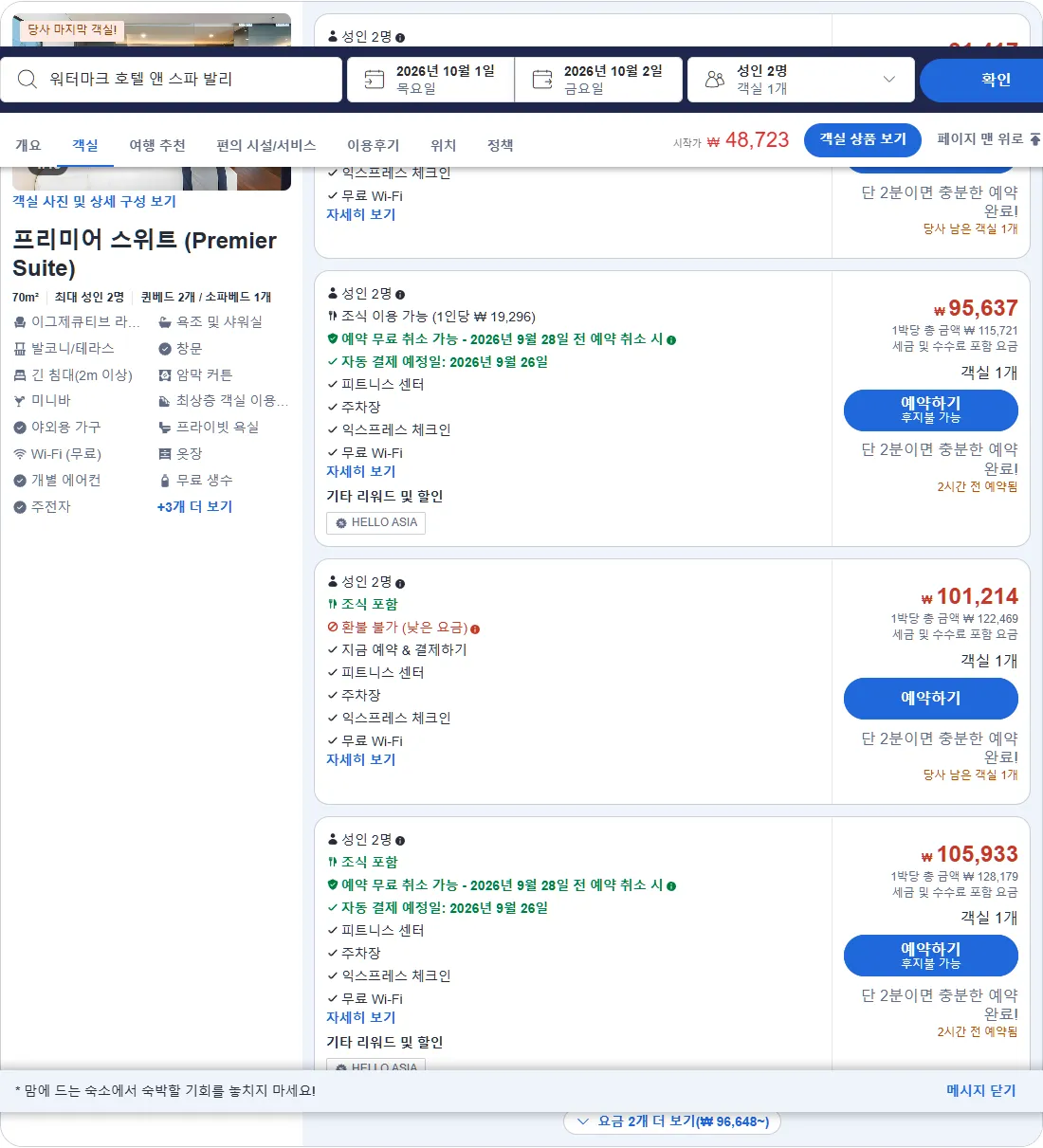Image resolution: width=1043 pixels, height=1148 pixels.
Task: Expand +3개 더 보기 amenities
Action: pyautogui.click(x=194, y=507)
